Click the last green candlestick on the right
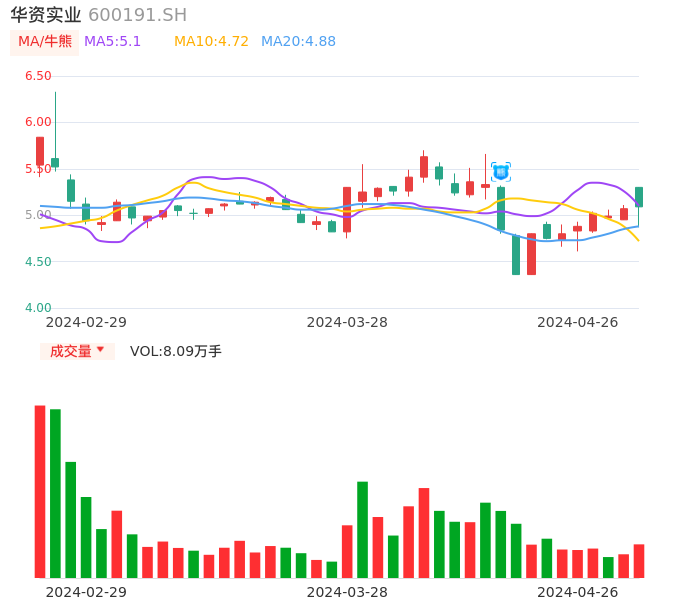This screenshot has width=686, height=606. point(639,197)
